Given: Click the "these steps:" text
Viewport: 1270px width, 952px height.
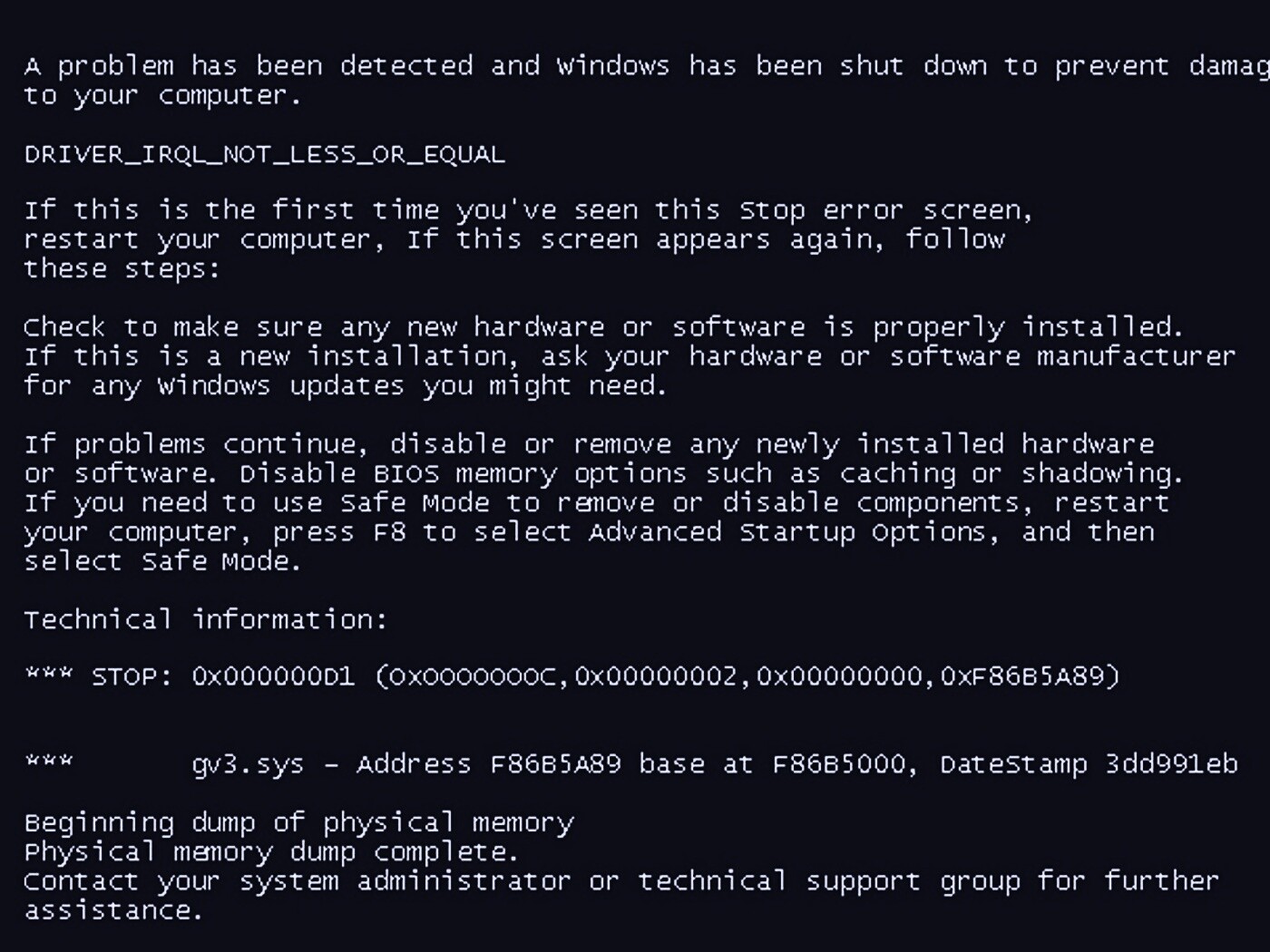Looking at the screenshot, I should pos(122,269).
